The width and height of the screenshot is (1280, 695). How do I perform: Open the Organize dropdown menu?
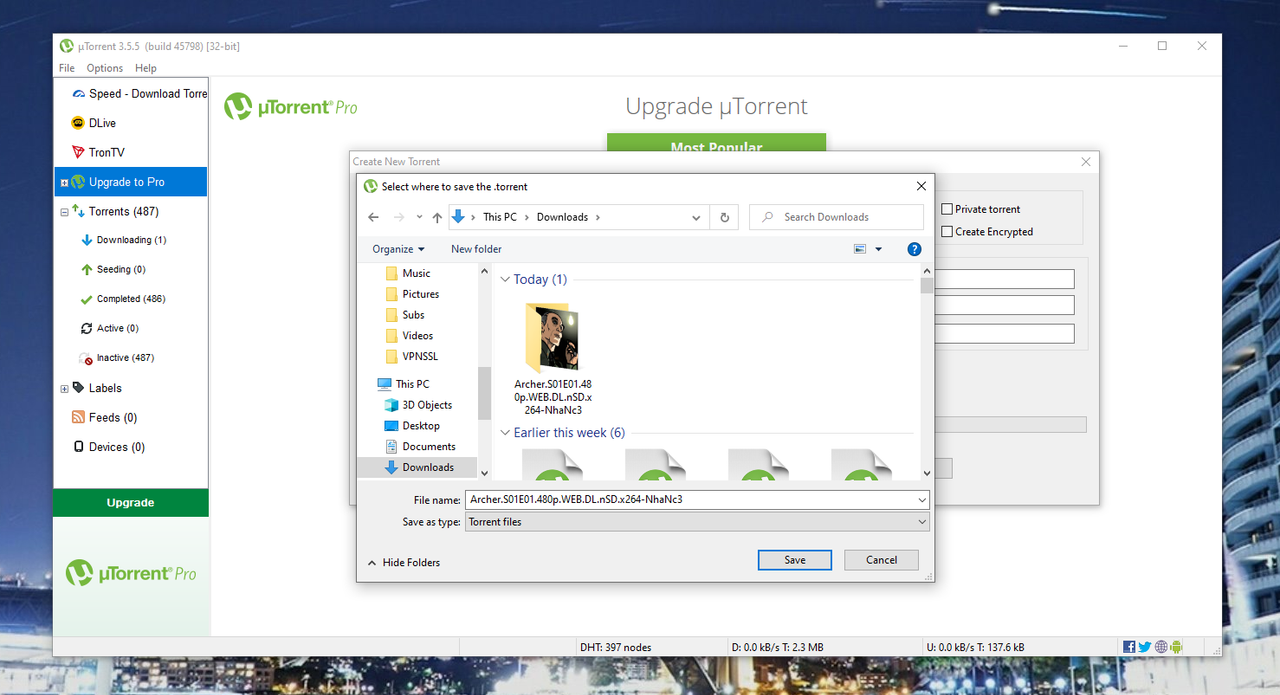click(x=398, y=249)
